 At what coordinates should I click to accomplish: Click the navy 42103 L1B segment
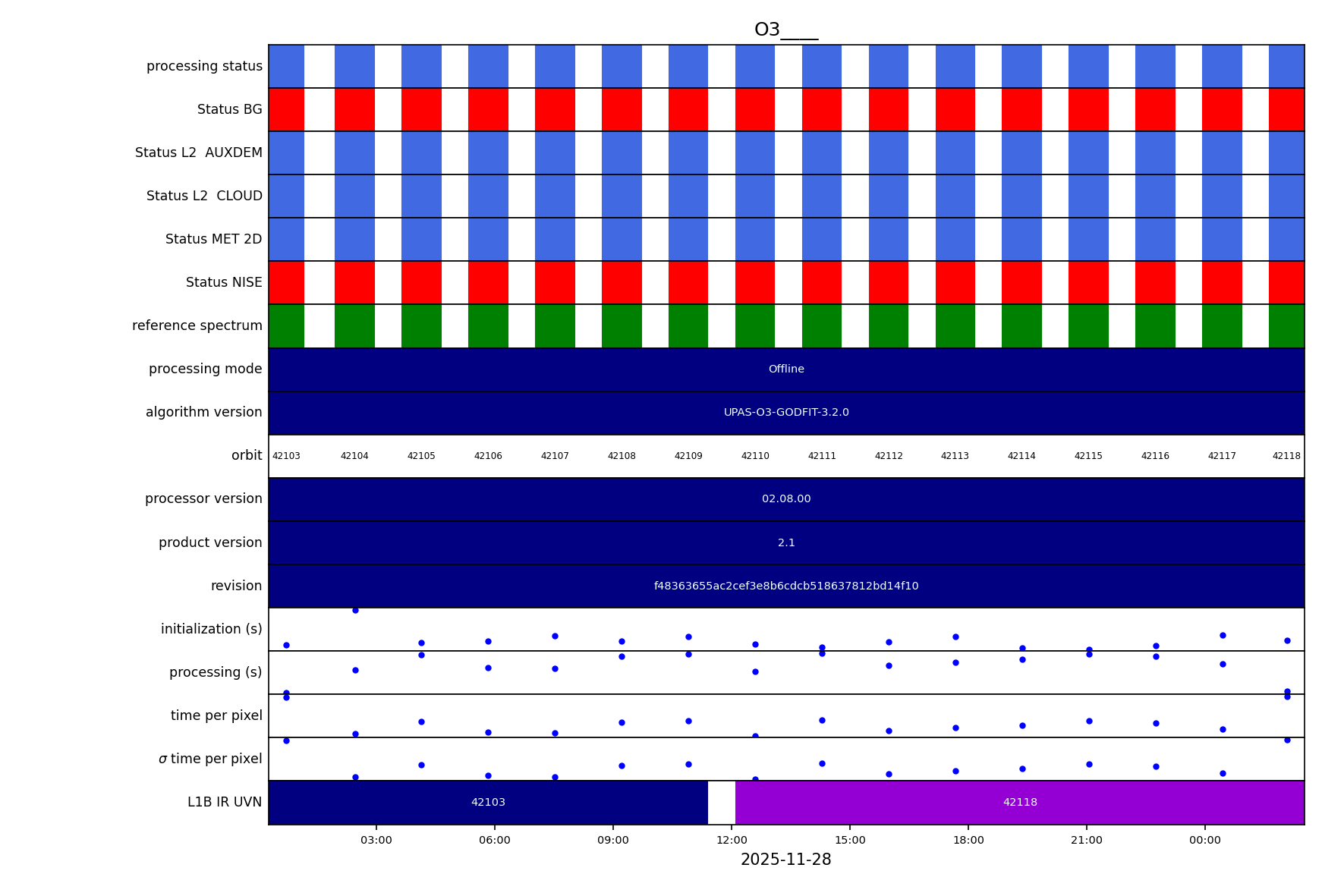click(488, 803)
